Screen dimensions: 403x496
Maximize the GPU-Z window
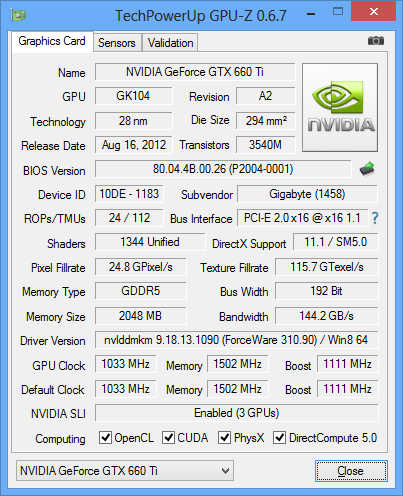[338, 12]
